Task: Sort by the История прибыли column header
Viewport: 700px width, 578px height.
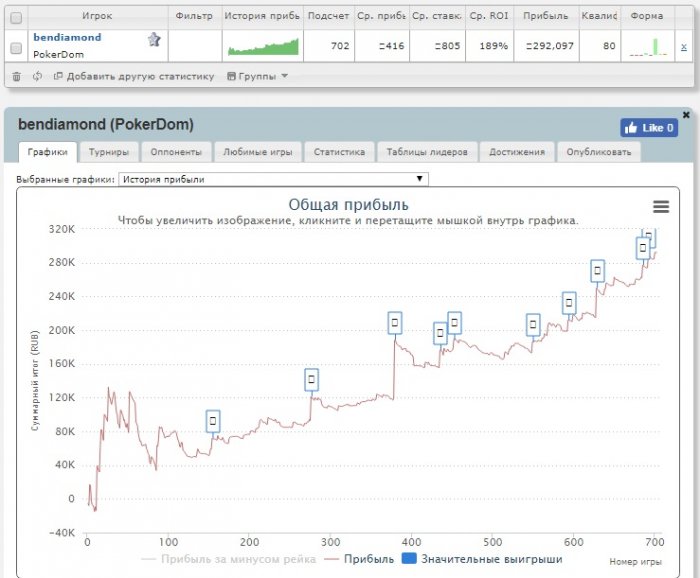Action: [x=262, y=16]
